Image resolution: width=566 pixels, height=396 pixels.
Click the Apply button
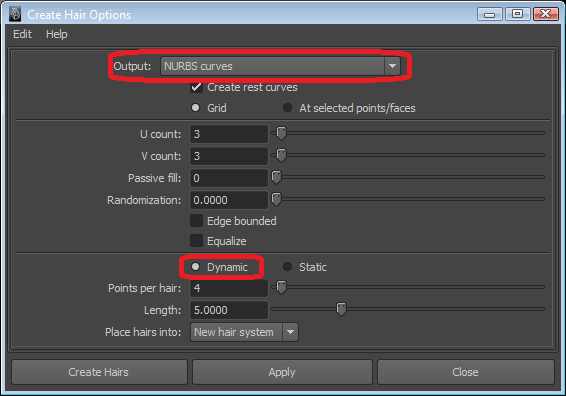(282, 372)
